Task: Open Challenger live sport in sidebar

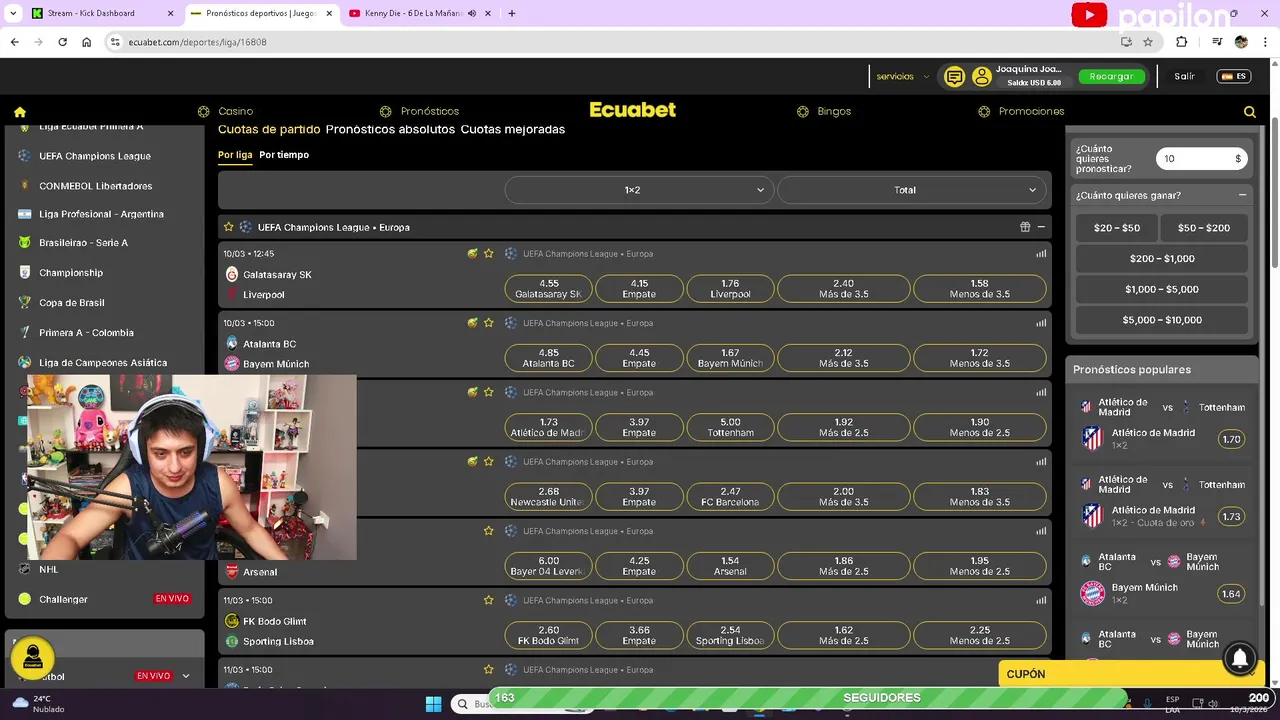Action: (63, 599)
